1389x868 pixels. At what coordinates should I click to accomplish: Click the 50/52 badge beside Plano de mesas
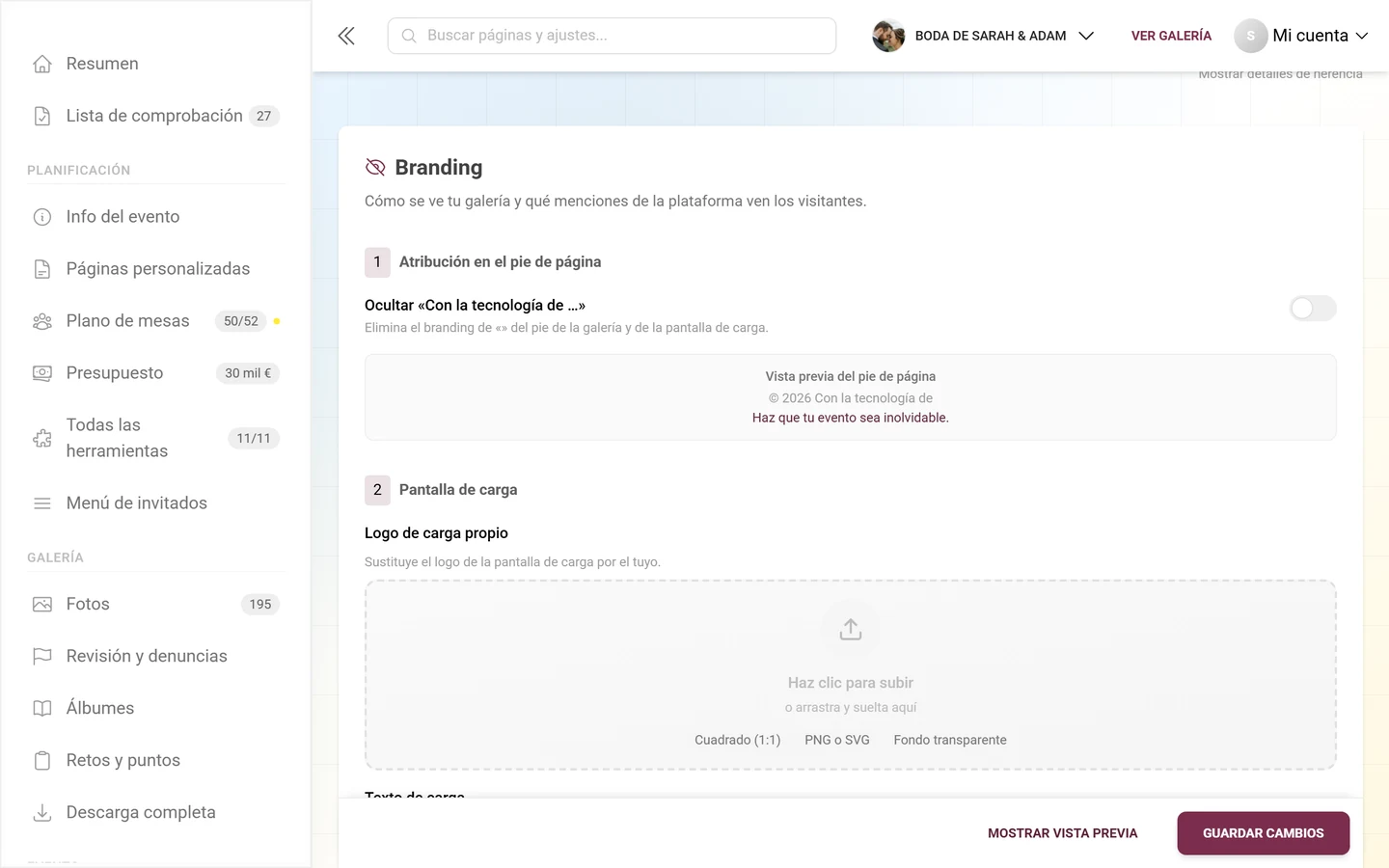click(x=241, y=321)
